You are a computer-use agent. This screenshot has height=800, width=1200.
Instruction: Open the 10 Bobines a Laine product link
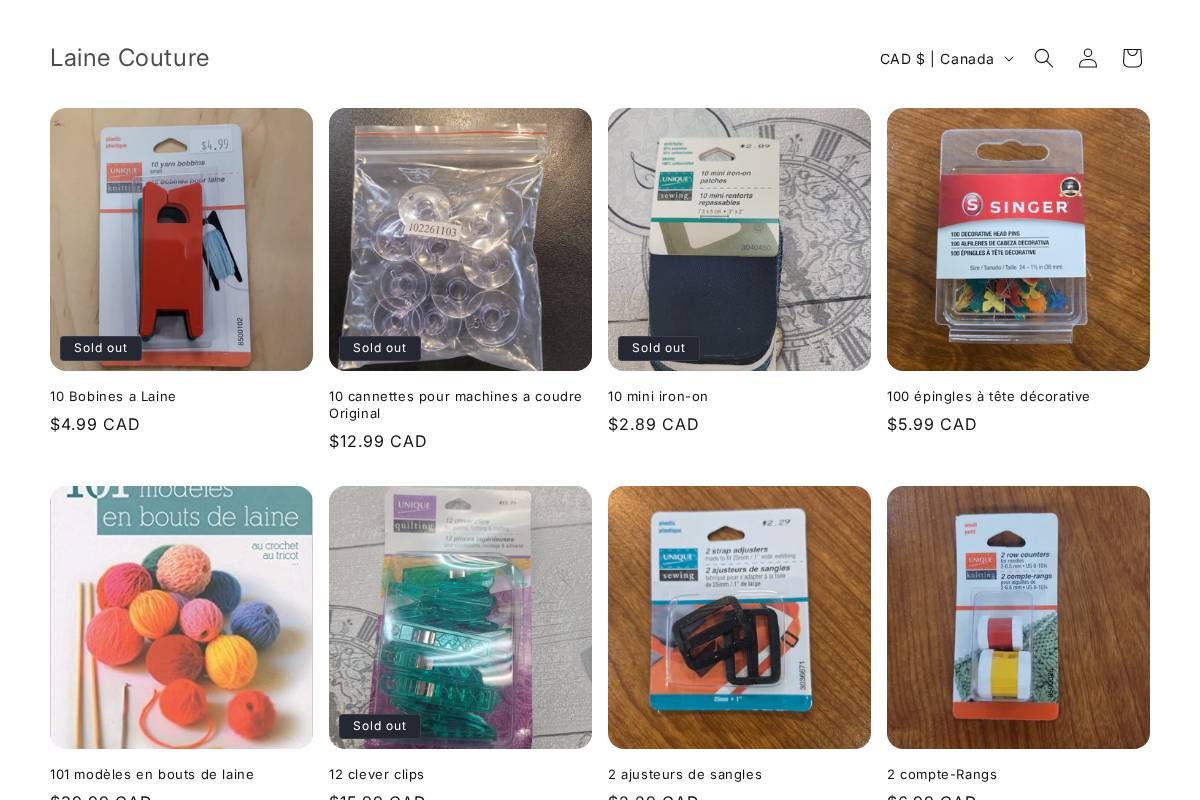tap(113, 397)
